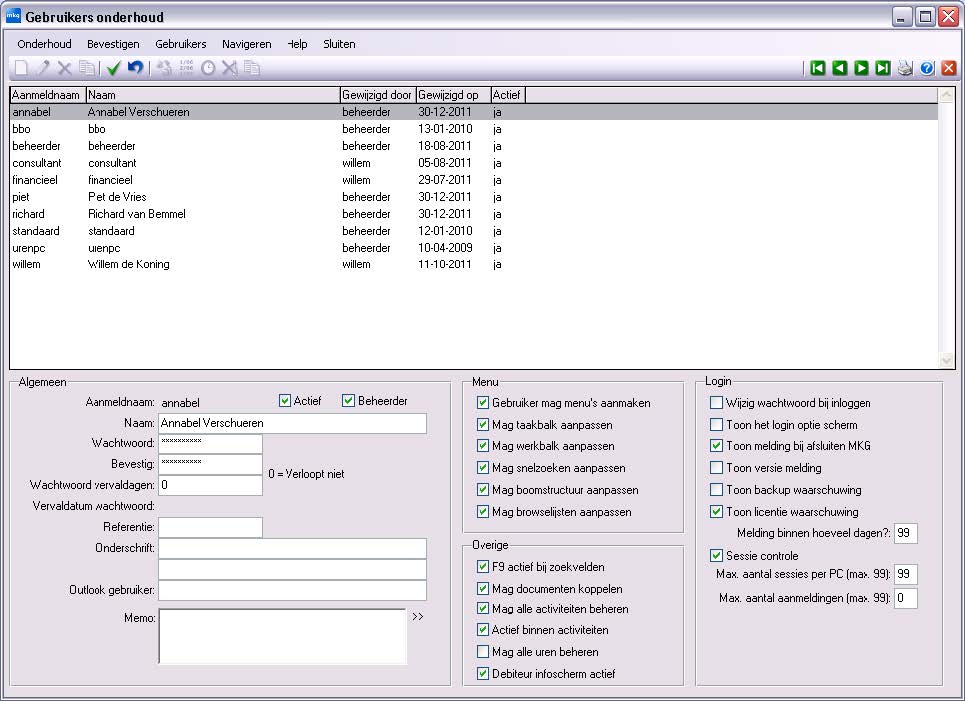Click the last copy documents toolbar icon

coord(252,68)
